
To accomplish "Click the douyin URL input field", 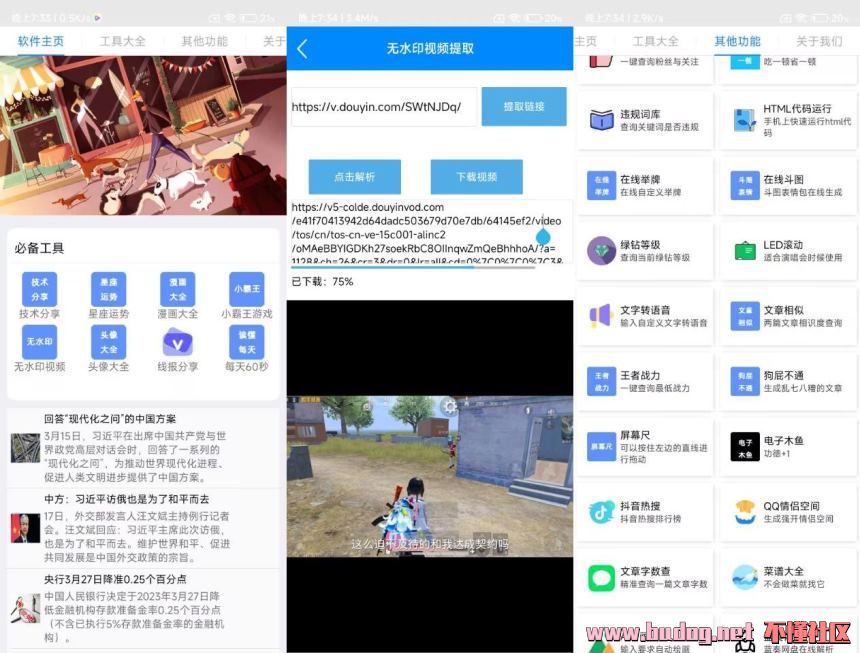I will pos(383,106).
